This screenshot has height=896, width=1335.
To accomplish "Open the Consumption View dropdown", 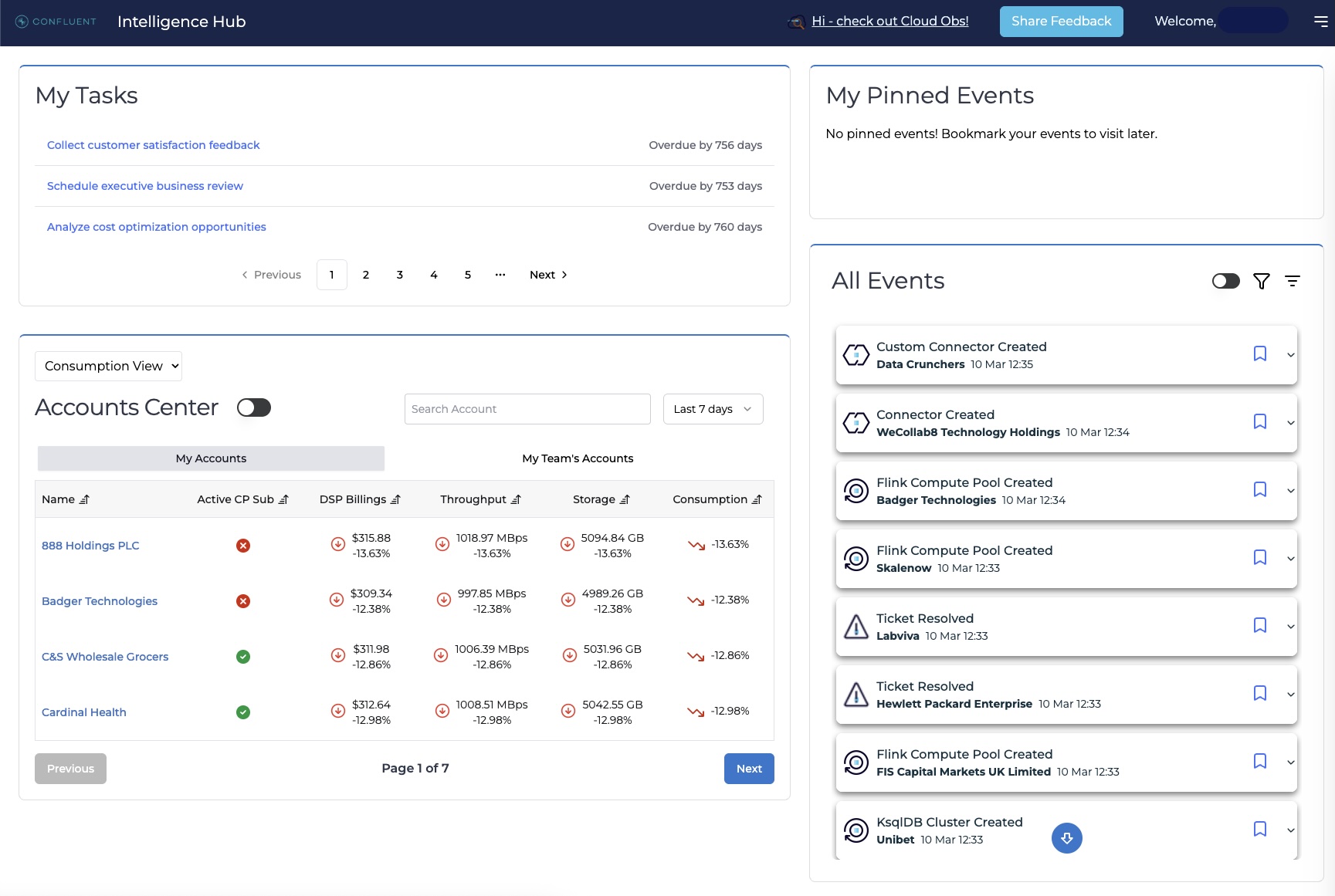I will [108, 366].
